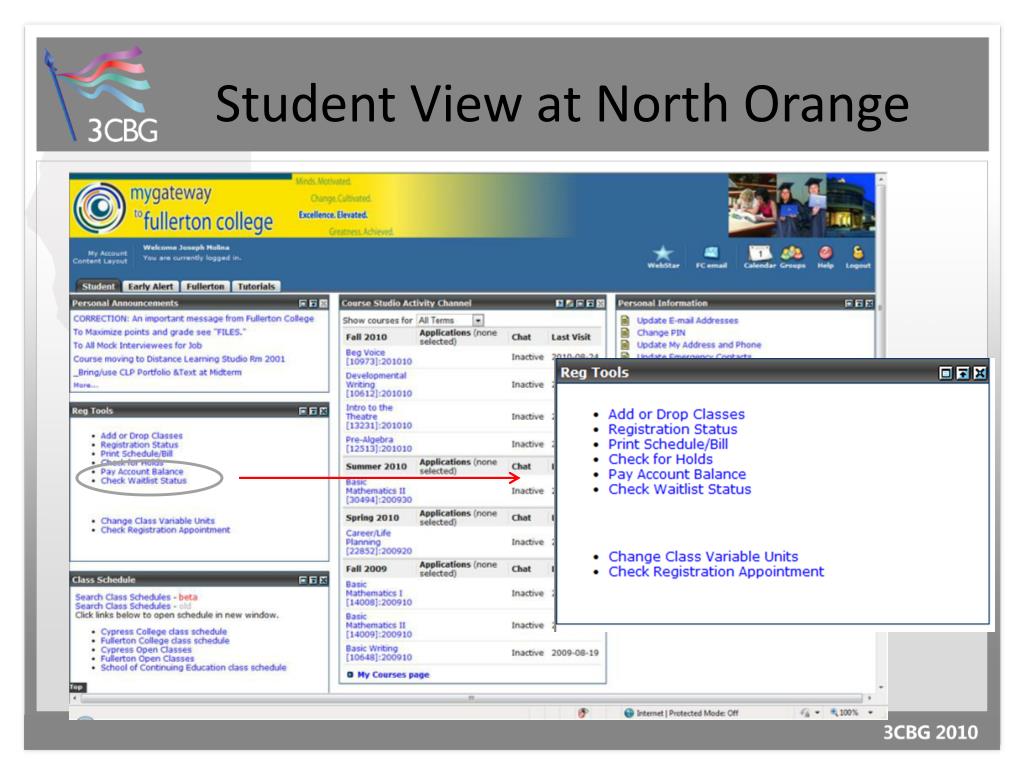
Task: Open Check Waitlist Status in enlarged Reg Tools
Action: point(680,489)
